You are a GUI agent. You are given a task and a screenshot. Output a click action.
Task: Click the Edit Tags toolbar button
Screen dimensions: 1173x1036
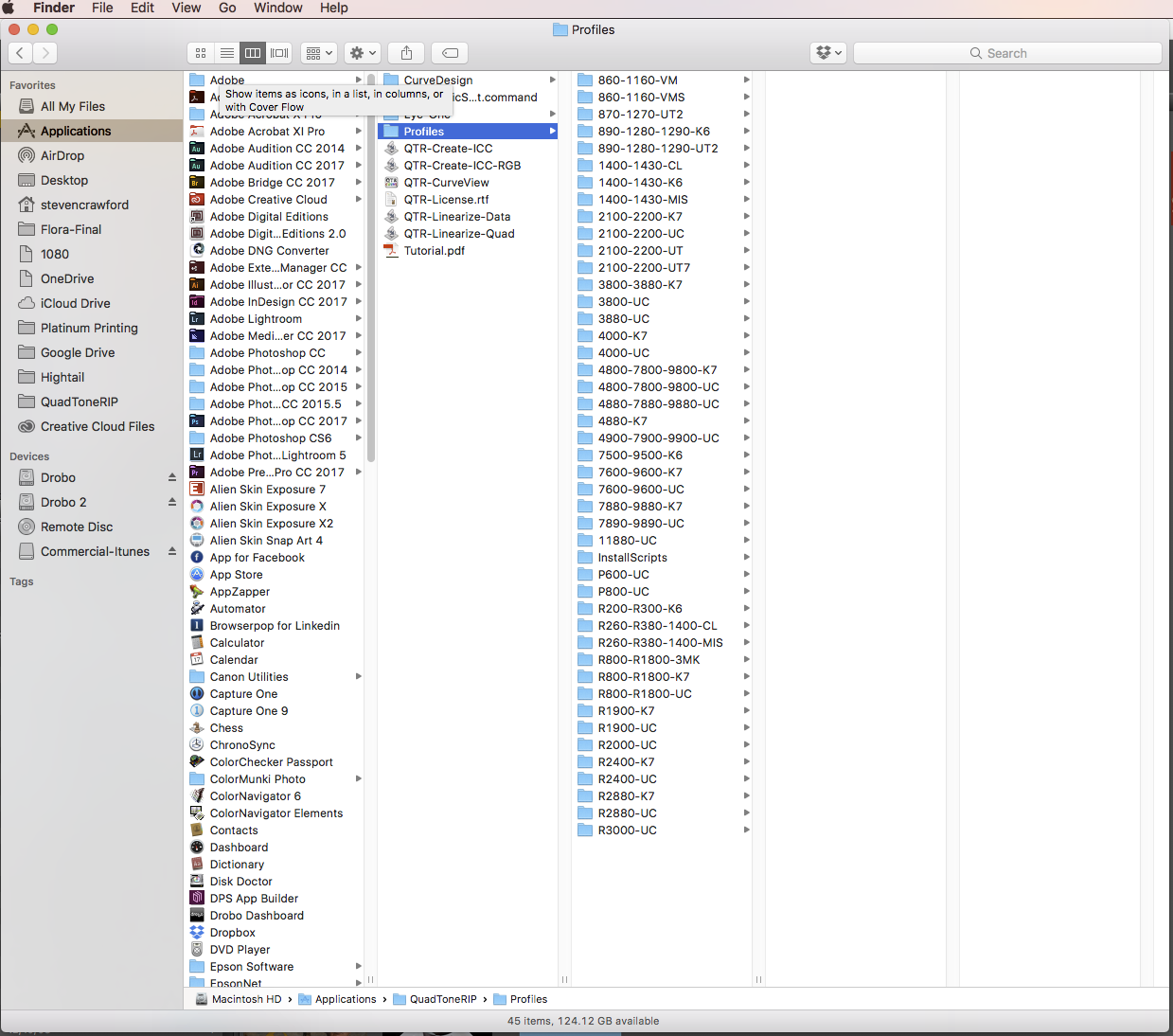pyautogui.click(x=451, y=53)
